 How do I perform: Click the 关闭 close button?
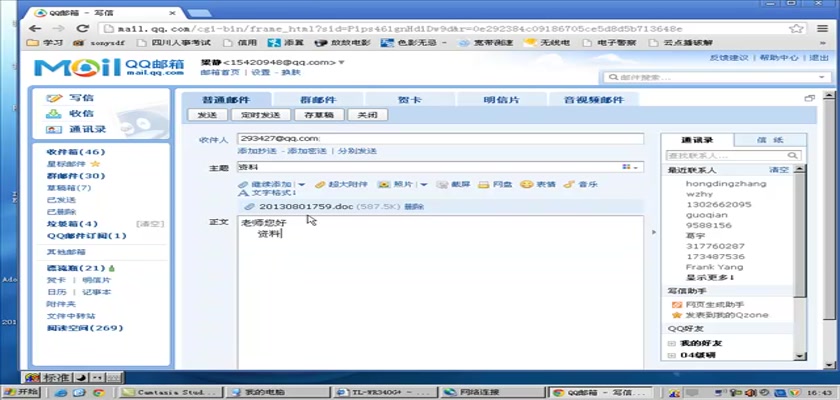pos(368,115)
